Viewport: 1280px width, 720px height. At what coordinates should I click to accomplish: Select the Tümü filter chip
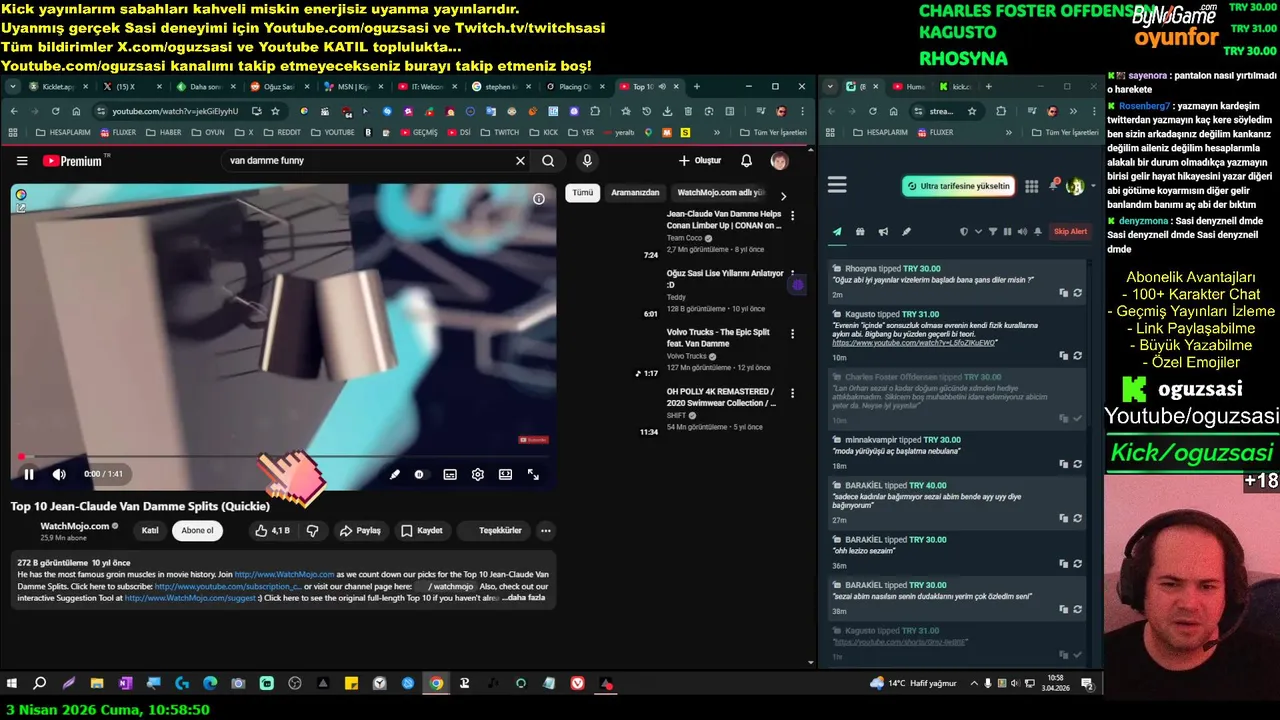[x=582, y=192]
